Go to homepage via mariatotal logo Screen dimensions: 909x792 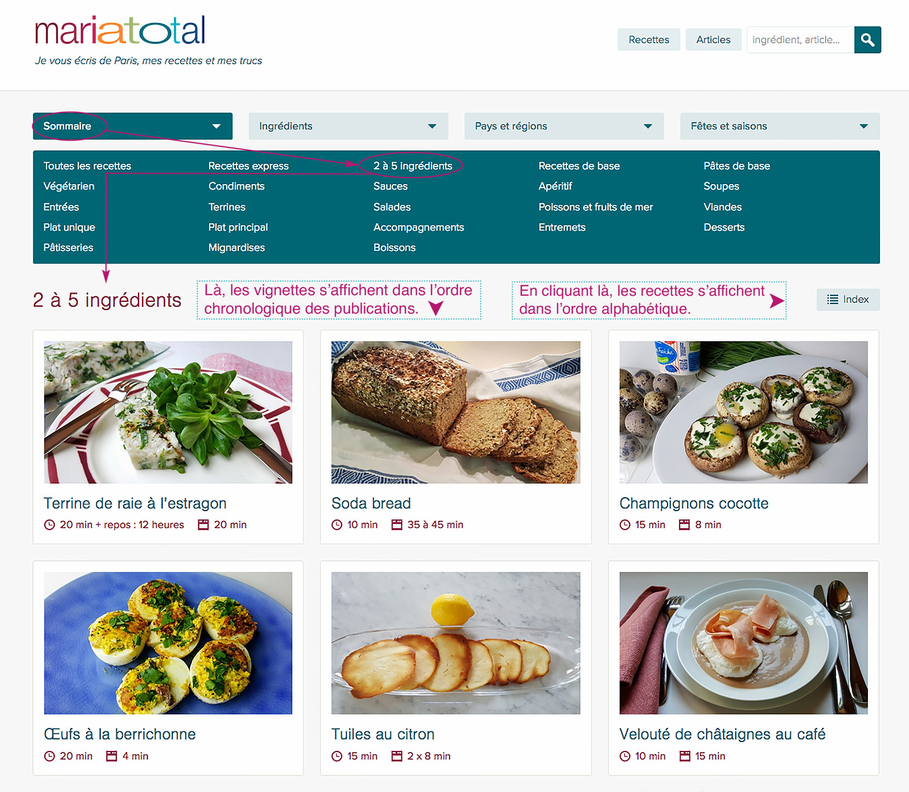(x=120, y=31)
